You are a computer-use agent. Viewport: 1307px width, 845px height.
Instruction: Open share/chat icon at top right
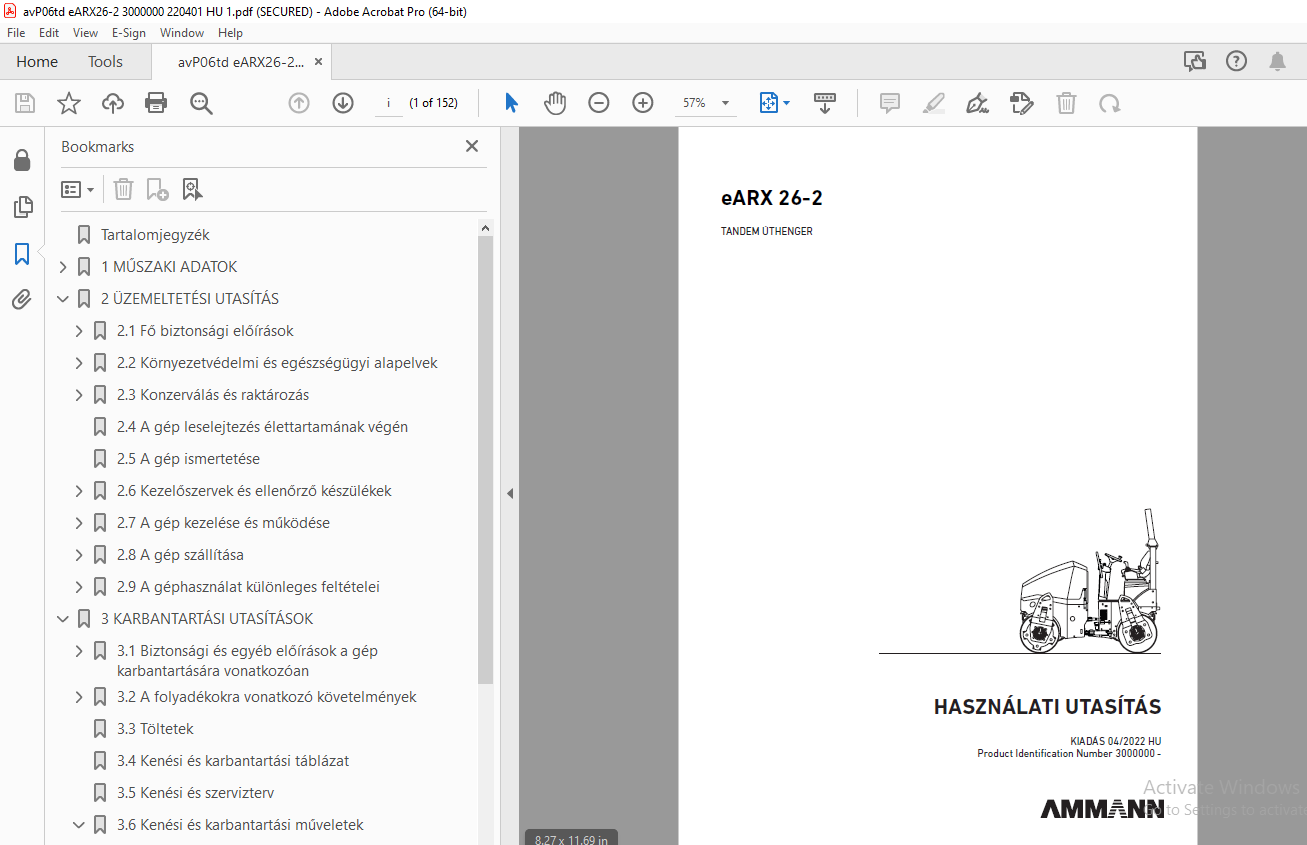(x=1195, y=62)
